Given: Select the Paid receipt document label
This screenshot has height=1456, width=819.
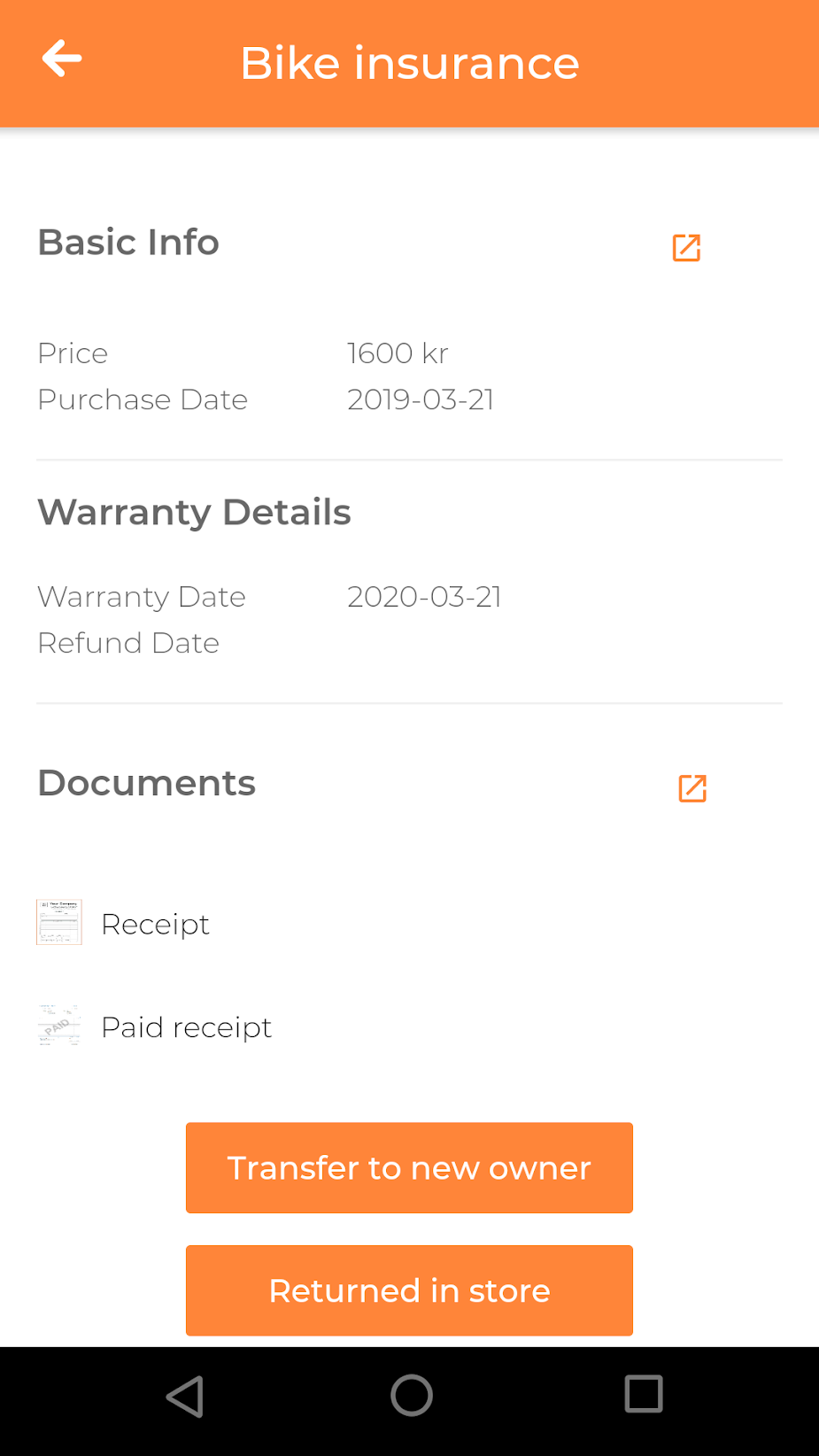Looking at the screenshot, I should click(186, 1027).
